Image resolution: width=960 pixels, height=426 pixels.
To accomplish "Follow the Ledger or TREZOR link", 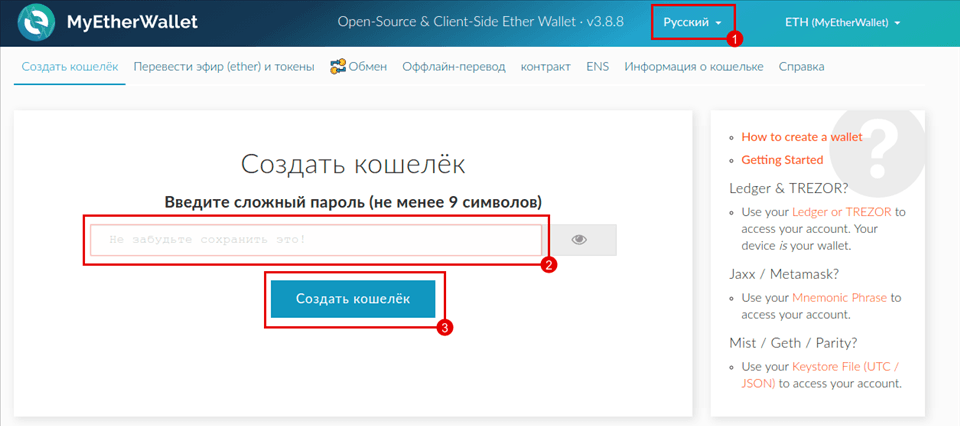I will click(x=842, y=213).
